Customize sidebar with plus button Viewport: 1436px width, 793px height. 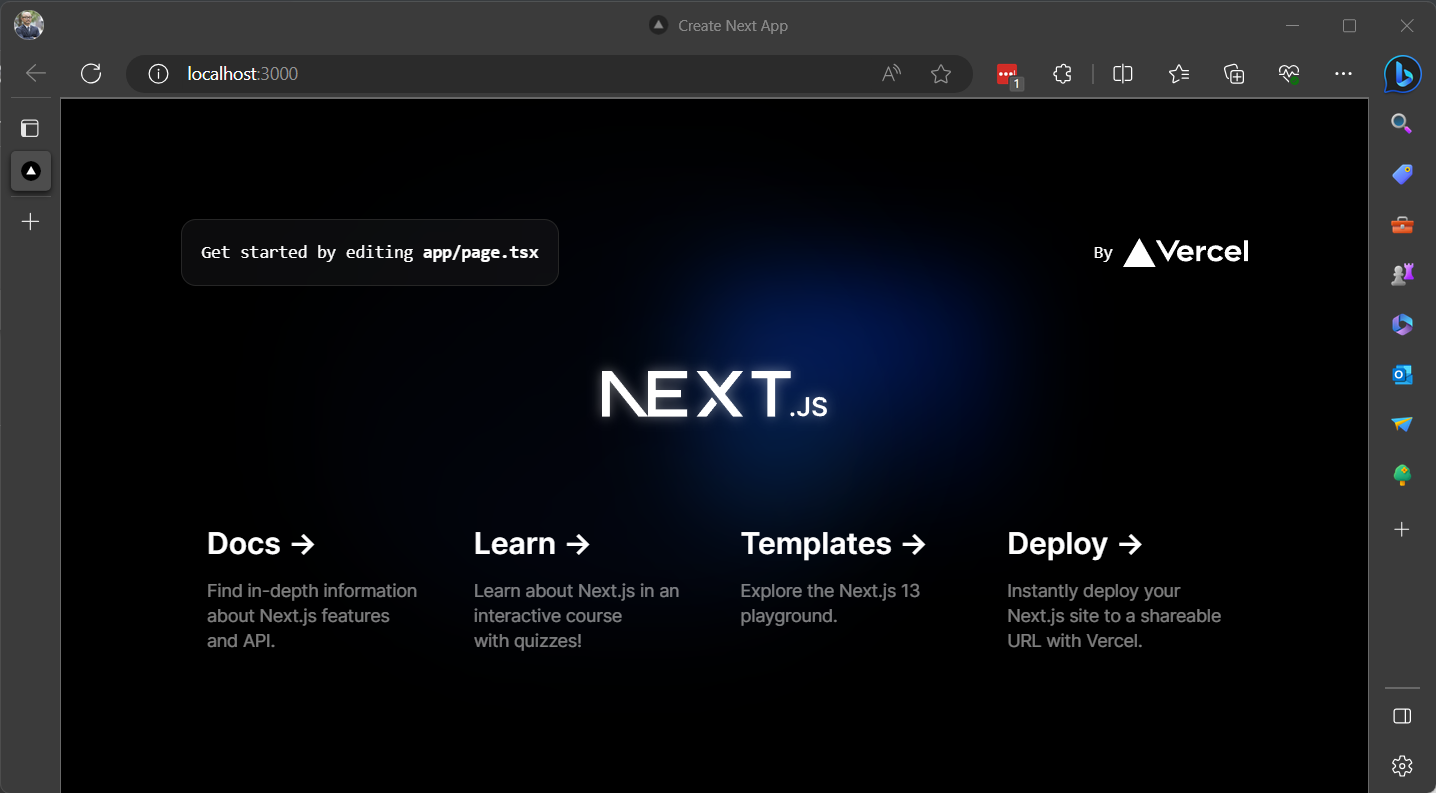click(1402, 529)
